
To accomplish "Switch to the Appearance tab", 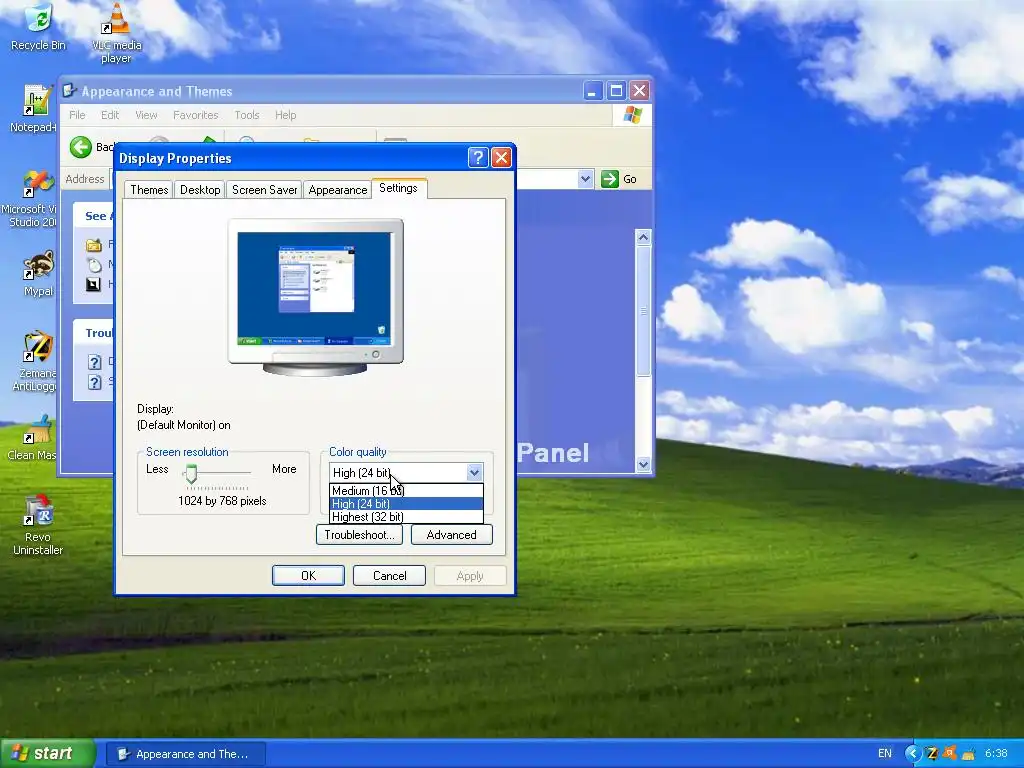I will coord(338,189).
